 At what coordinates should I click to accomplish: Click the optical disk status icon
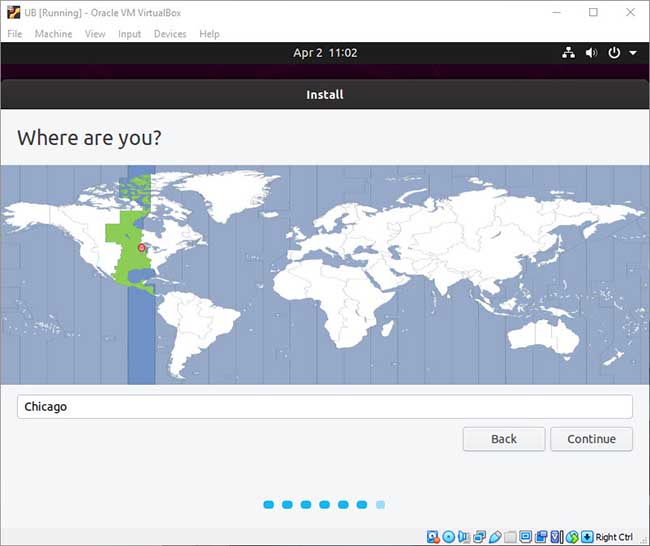point(449,537)
